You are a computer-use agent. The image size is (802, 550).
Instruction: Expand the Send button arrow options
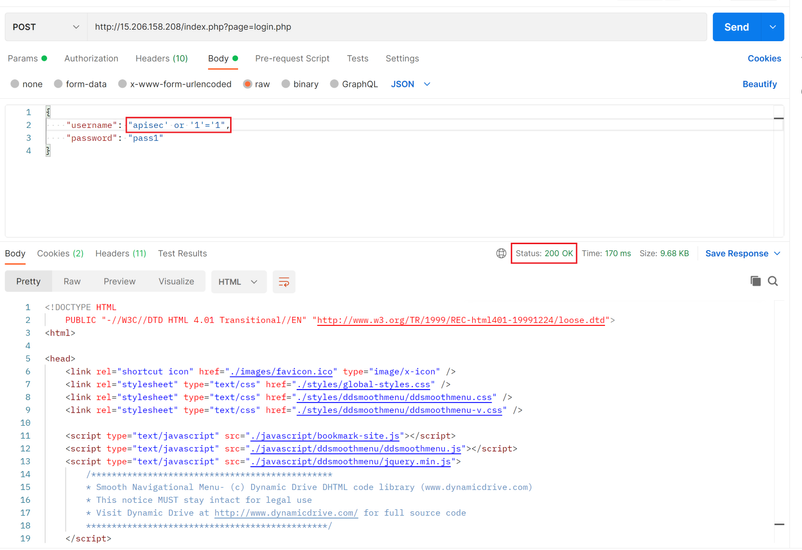(773, 27)
